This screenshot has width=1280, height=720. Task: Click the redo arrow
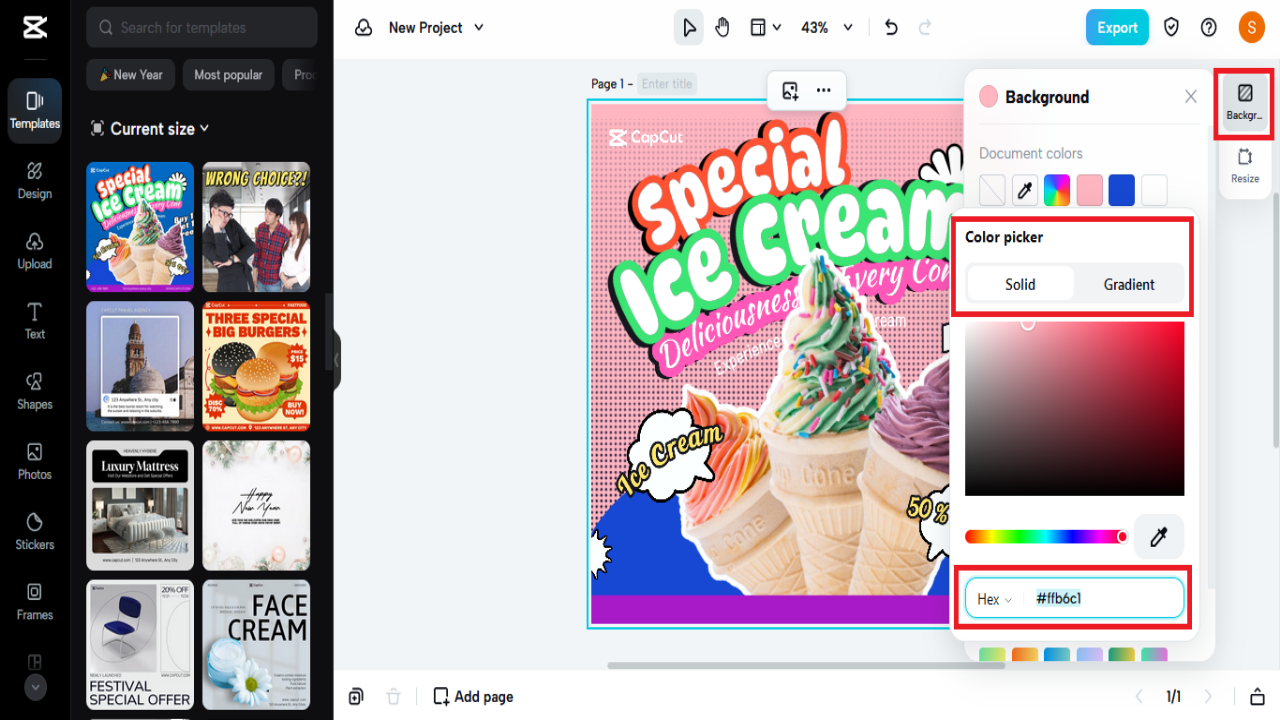(925, 28)
